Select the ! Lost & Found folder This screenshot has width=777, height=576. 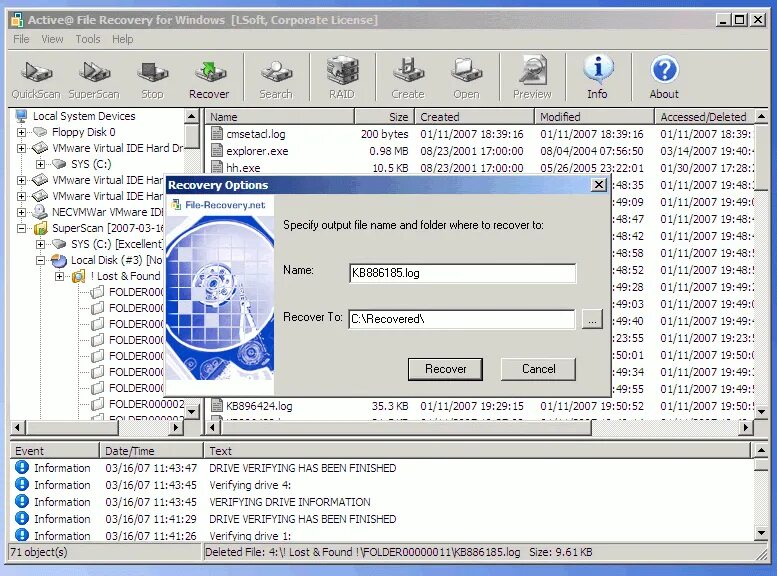click(125, 276)
